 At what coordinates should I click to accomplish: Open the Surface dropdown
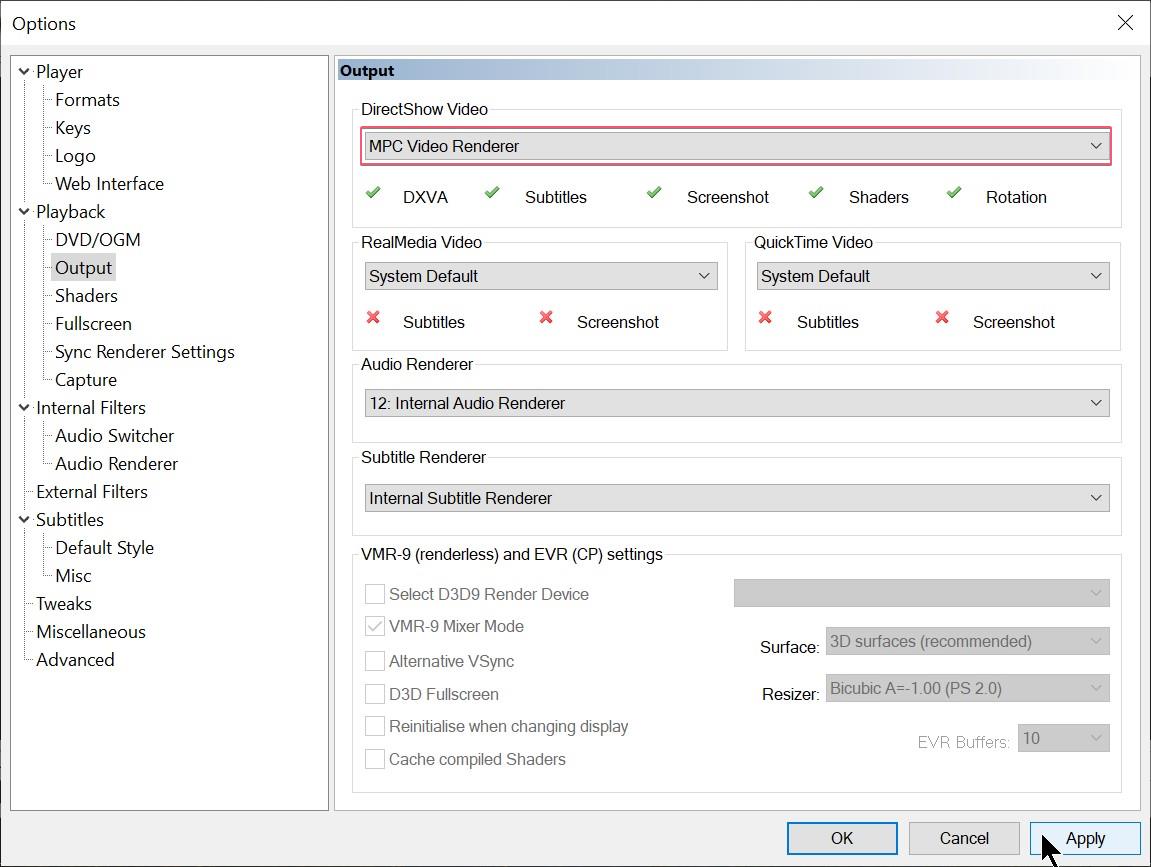(967, 641)
